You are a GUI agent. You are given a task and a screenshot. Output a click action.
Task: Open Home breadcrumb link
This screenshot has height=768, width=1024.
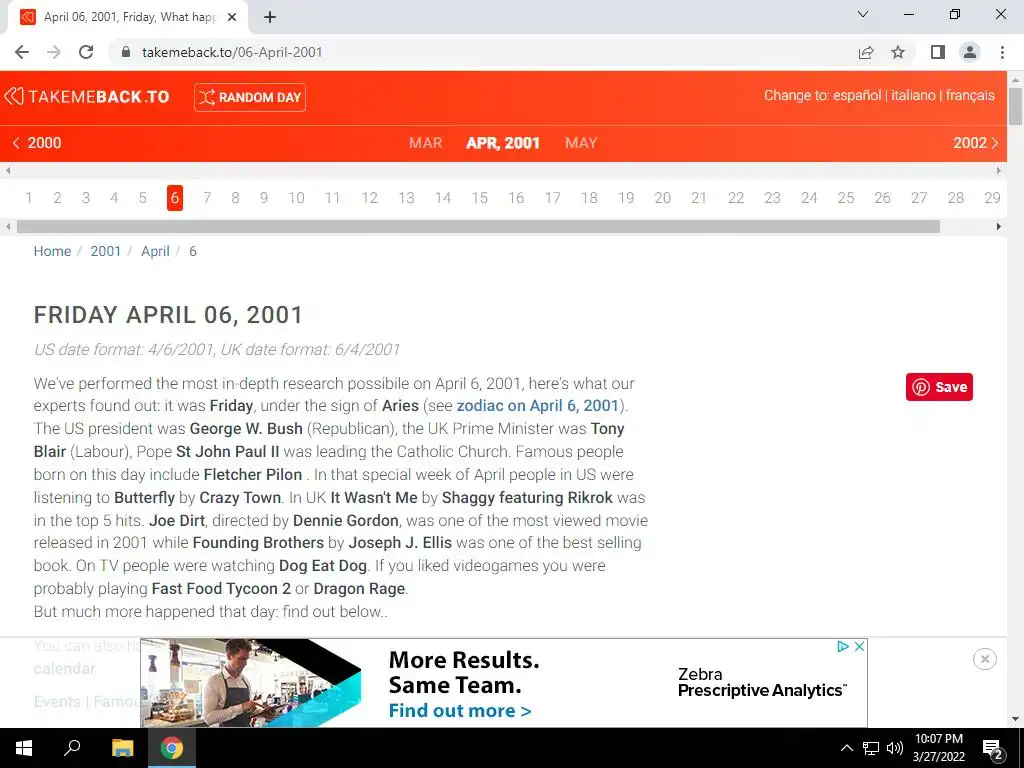(52, 251)
